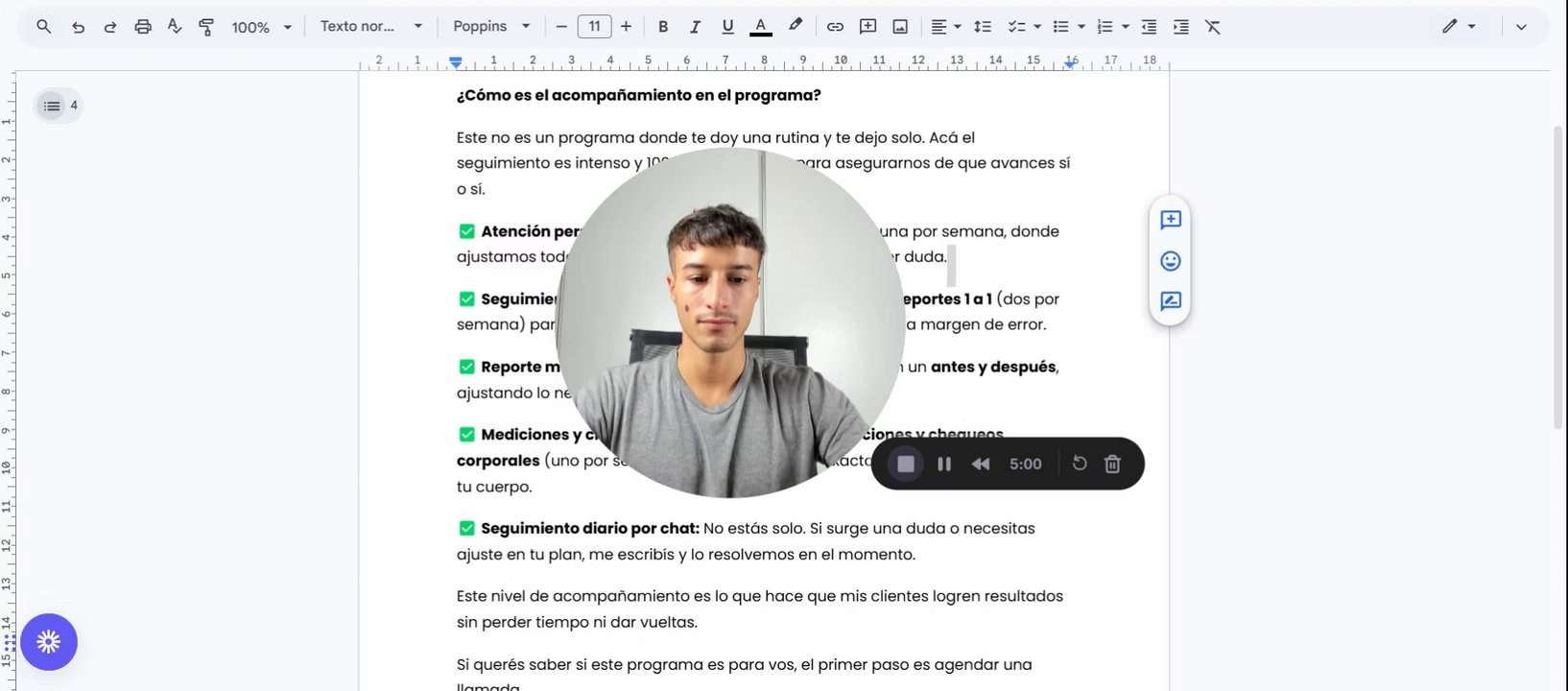Image resolution: width=1568 pixels, height=691 pixels.
Task: Click the left indent ruler marker
Action: [x=456, y=62]
